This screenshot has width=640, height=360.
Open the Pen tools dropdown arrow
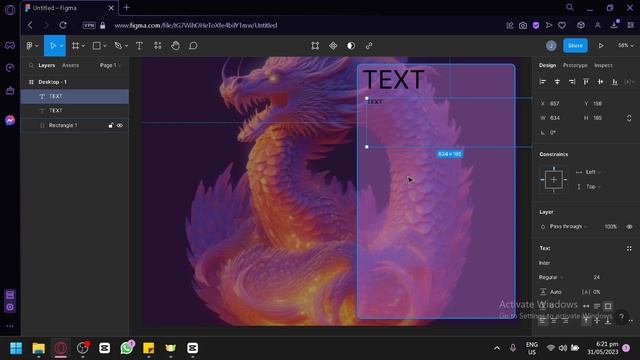point(126,46)
